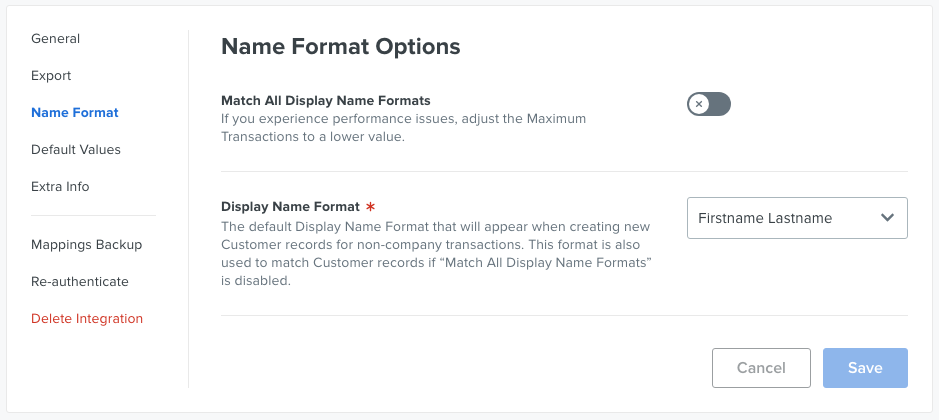Click the red required asterisk
Screen dimensions: 939x420
(371, 207)
